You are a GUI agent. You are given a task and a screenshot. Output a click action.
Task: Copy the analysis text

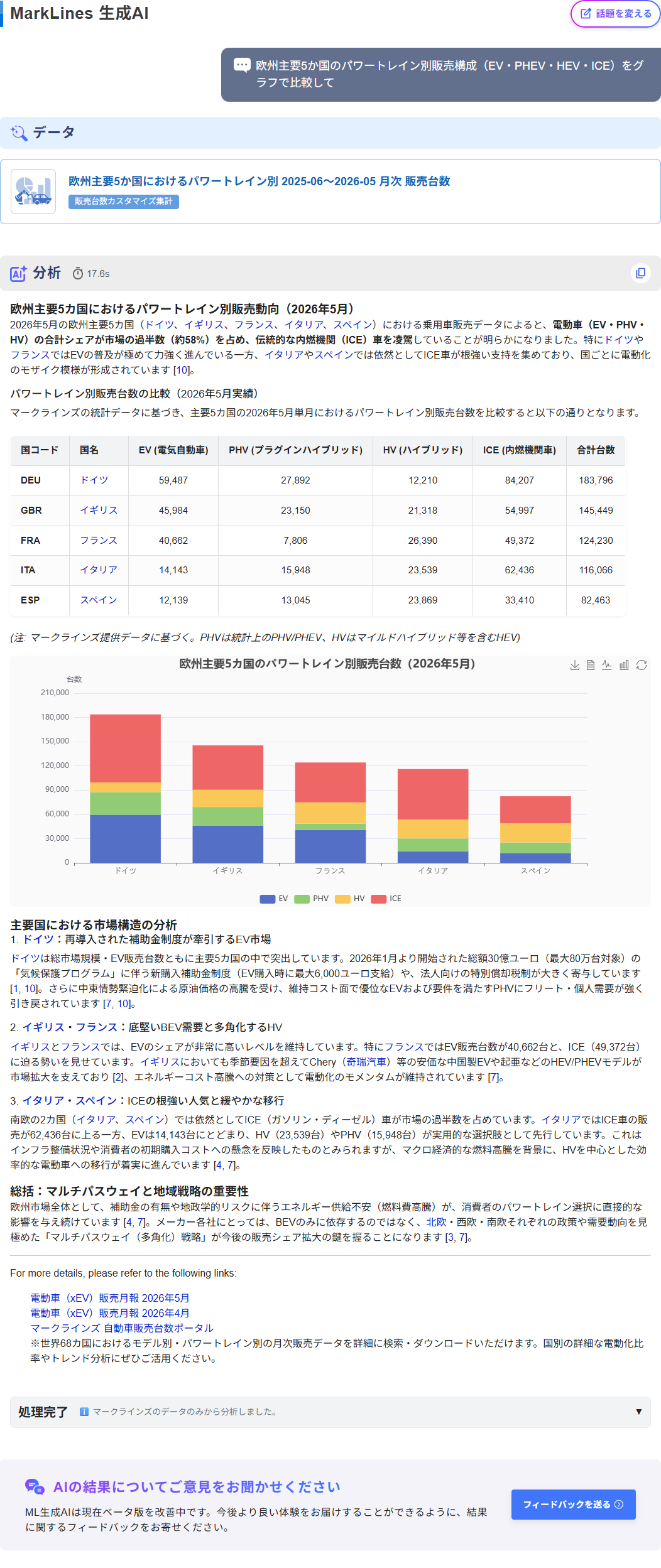point(640,273)
